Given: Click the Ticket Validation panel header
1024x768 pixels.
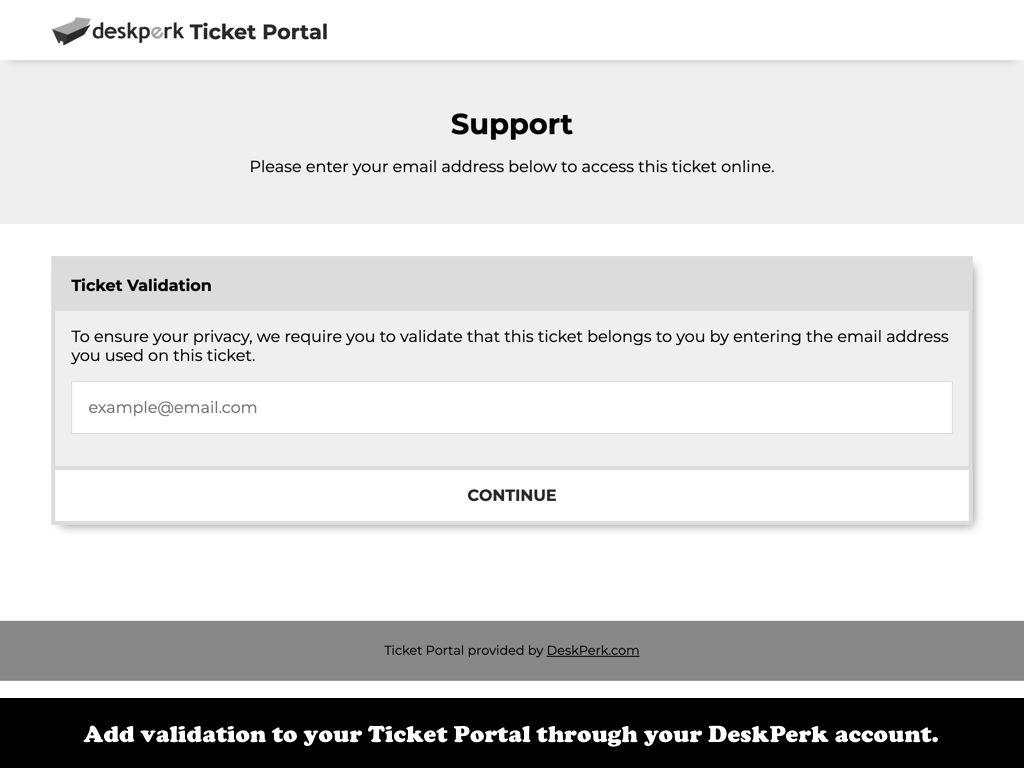Looking at the screenshot, I should click(141, 285).
